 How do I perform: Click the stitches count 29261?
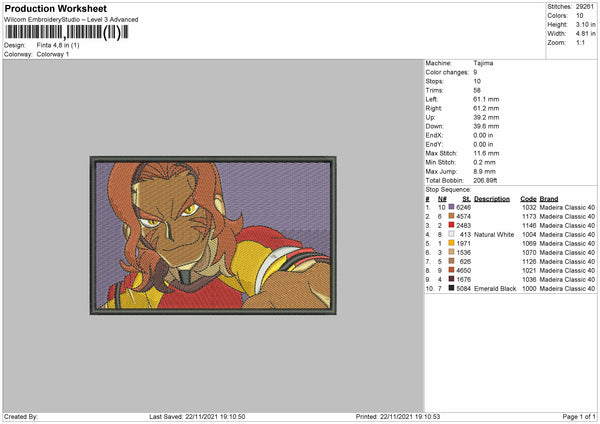(x=585, y=7)
